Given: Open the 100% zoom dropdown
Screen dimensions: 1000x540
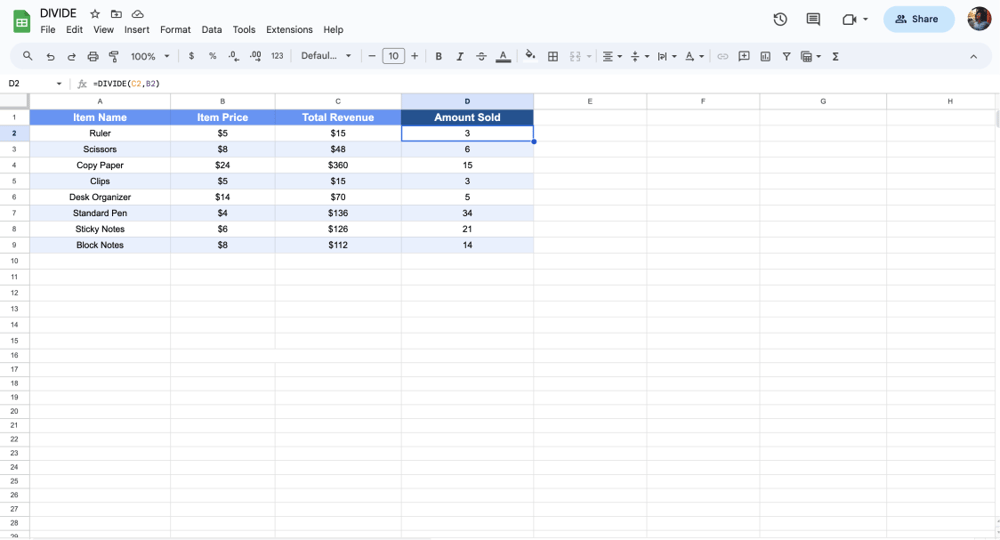Looking at the screenshot, I should tap(150, 57).
